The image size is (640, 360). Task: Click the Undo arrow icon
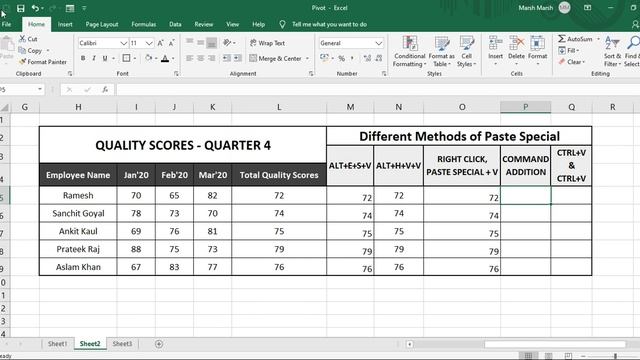(x=36, y=8)
